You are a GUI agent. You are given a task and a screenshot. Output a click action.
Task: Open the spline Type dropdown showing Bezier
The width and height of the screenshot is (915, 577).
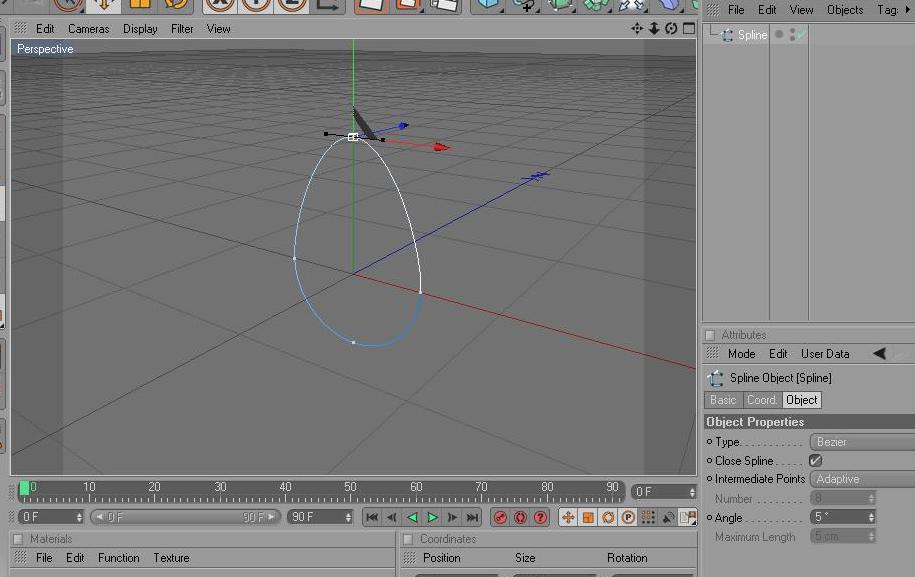point(862,442)
